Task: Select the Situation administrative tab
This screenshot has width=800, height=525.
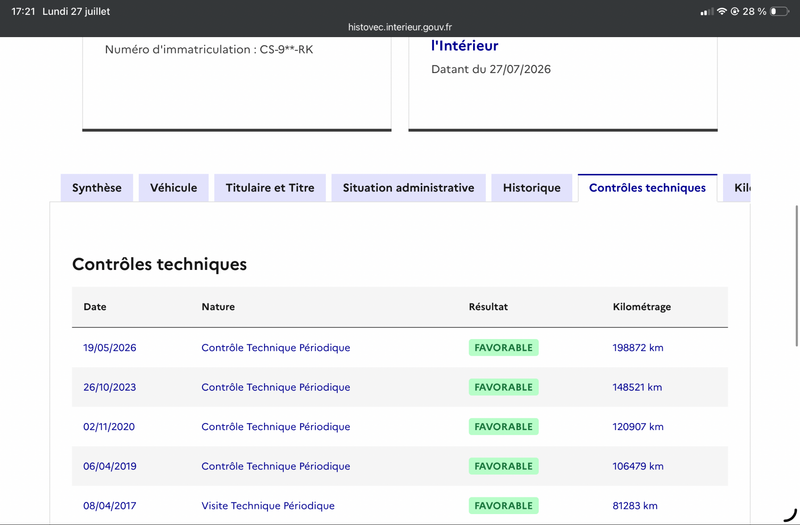Action: 408,188
